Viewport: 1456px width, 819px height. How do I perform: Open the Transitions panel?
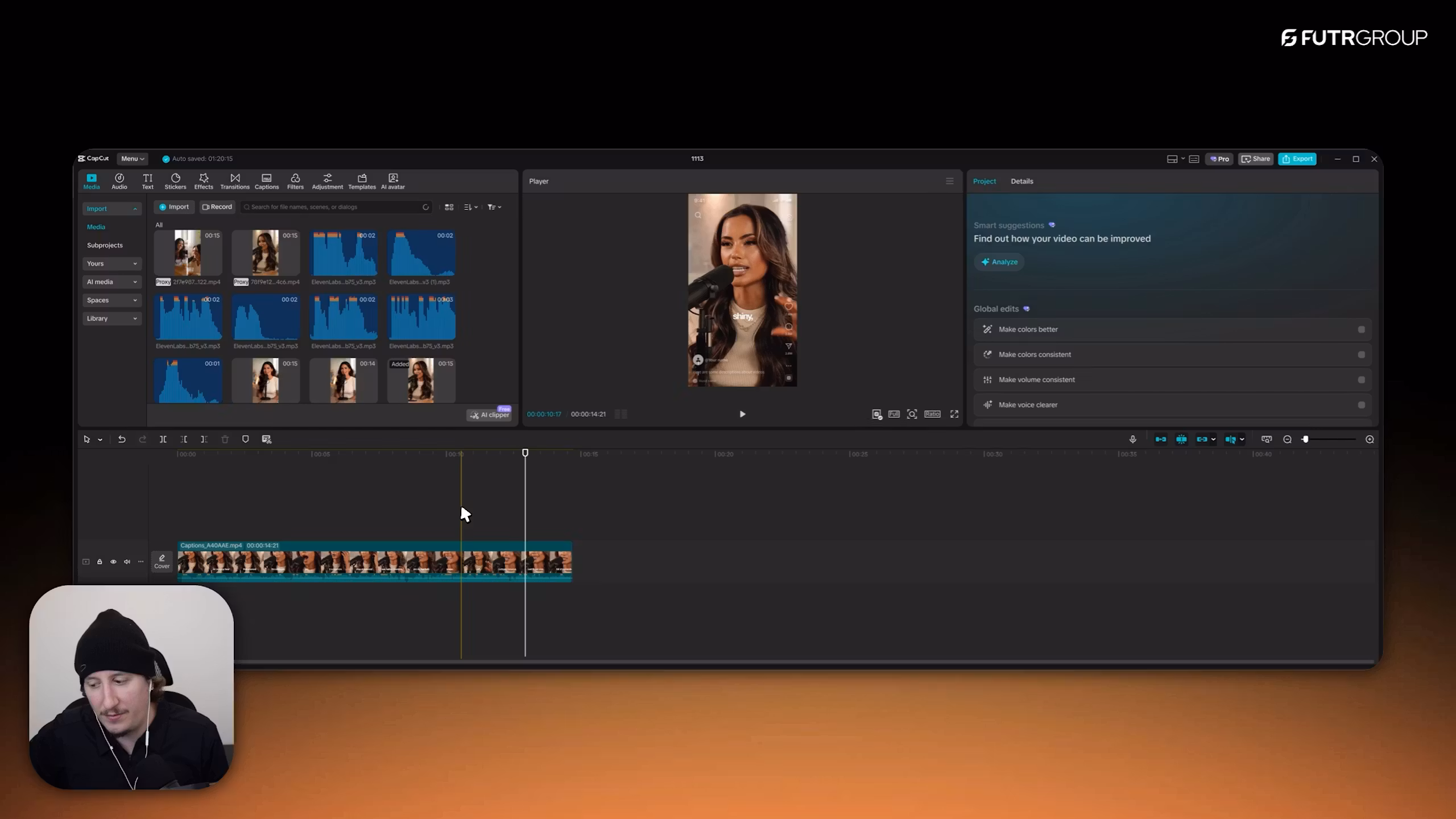pyautogui.click(x=234, y=181)
